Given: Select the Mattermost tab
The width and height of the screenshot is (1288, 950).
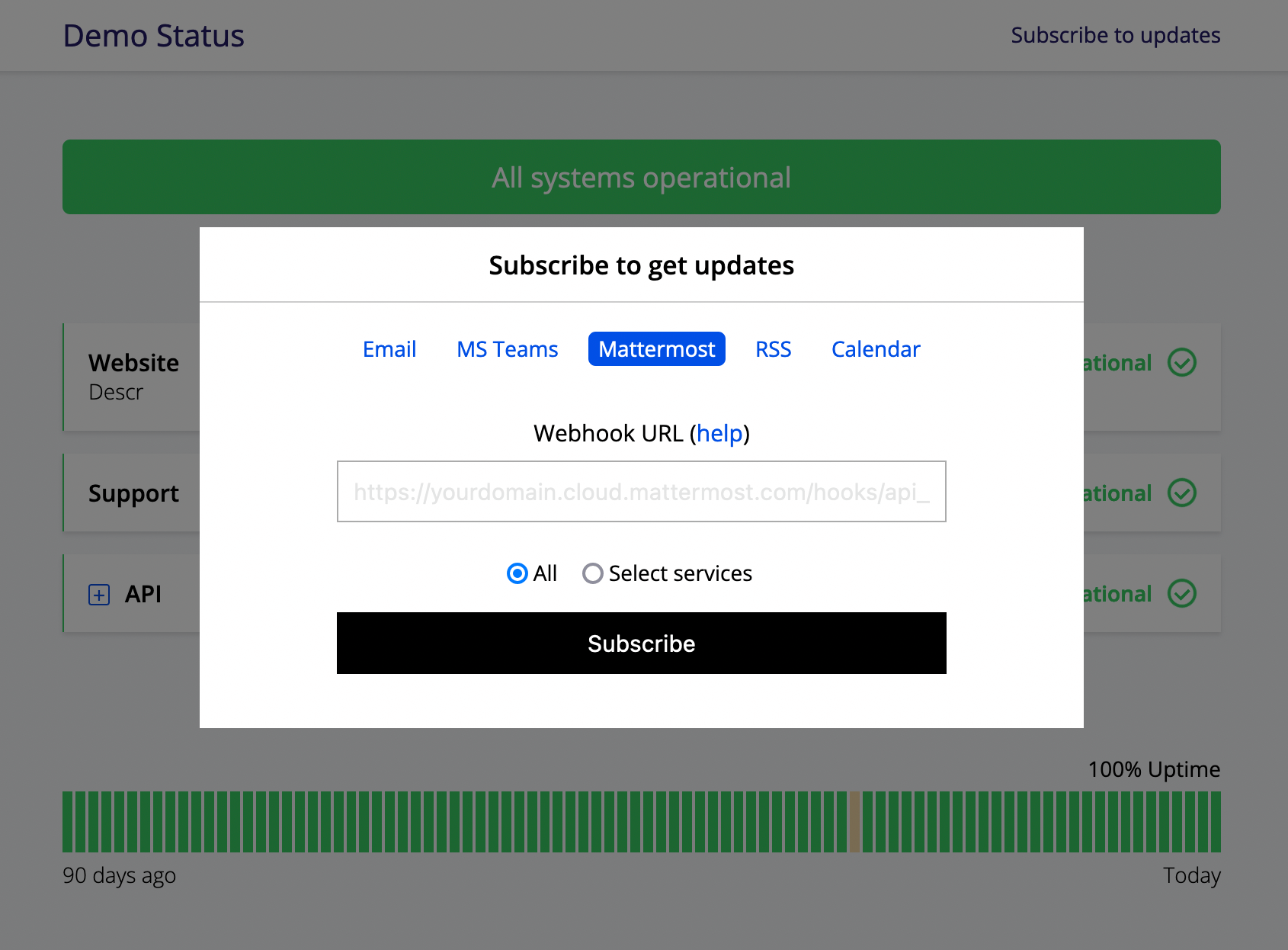Looking at the screenshot, I should (x=657, y=349).
